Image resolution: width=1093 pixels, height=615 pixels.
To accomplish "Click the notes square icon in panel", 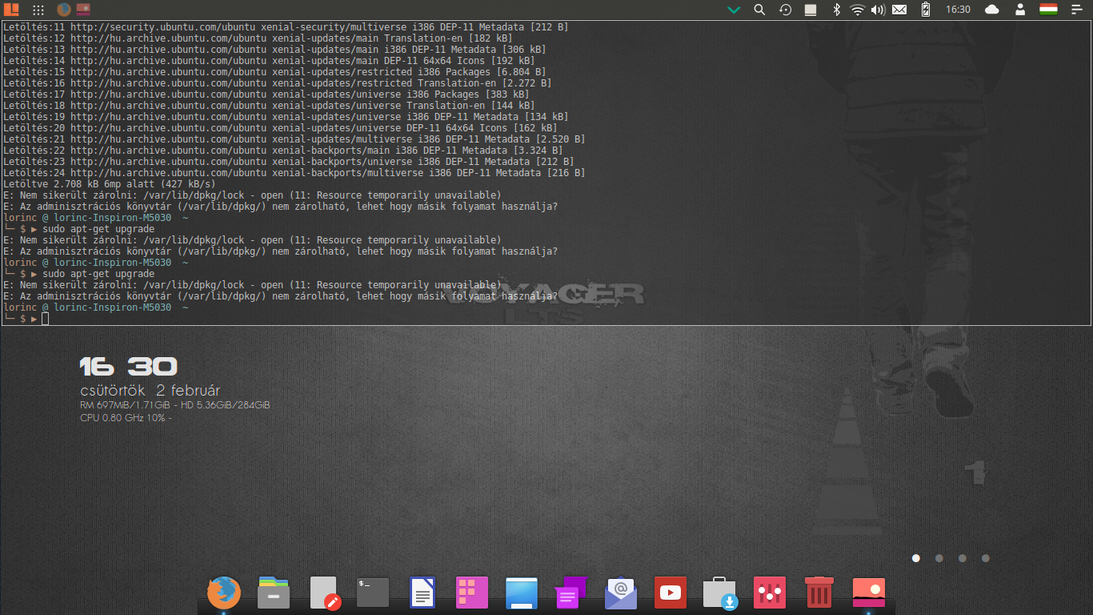I will tap(810, 10).
